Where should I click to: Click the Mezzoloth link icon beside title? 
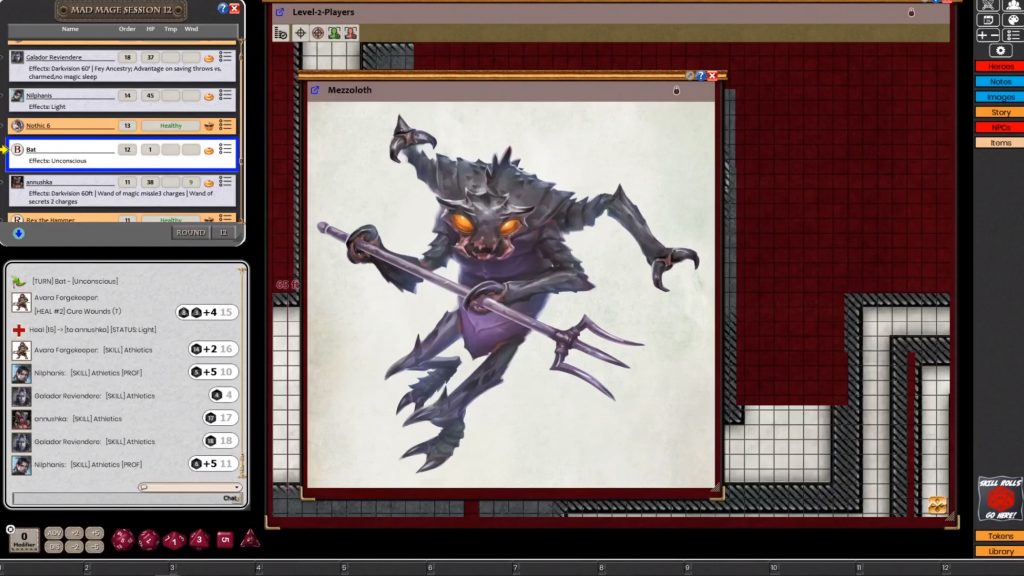(315, 90)
